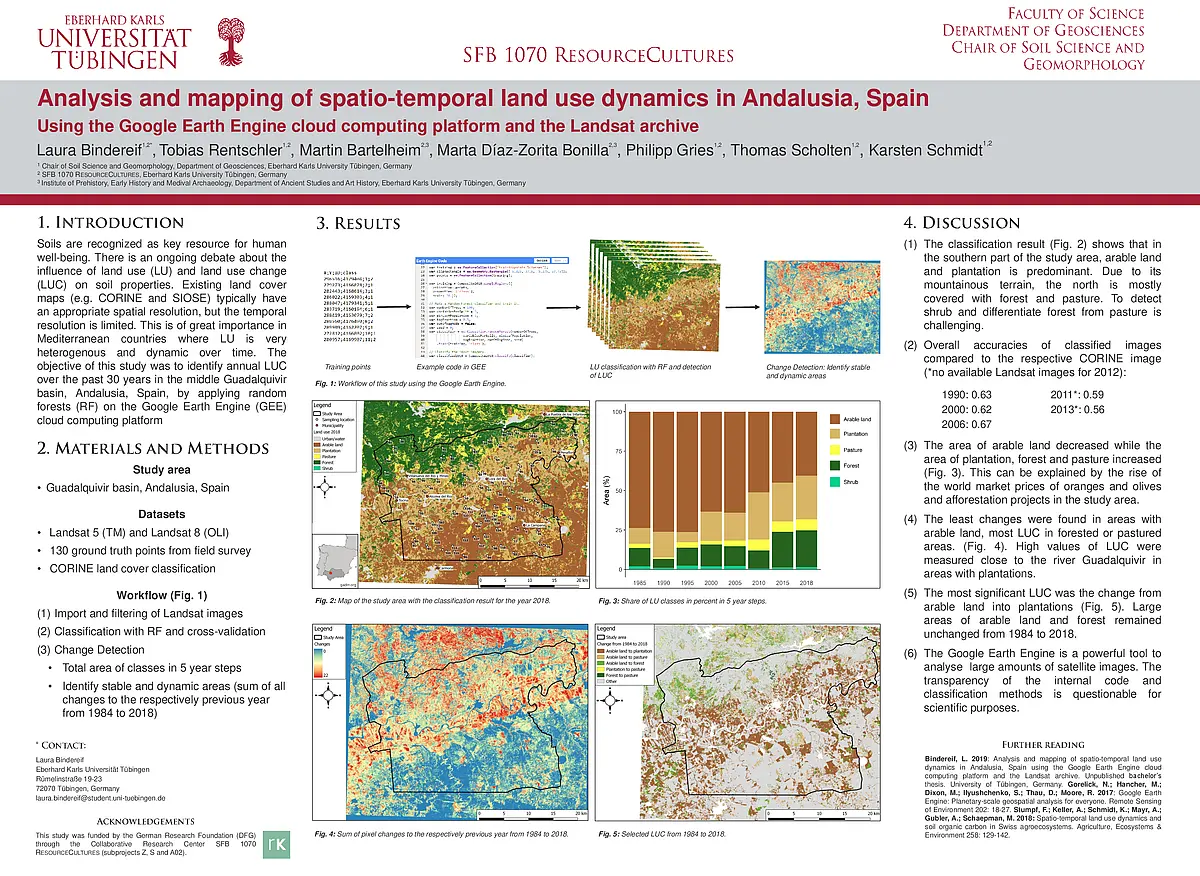Click the laura.bindereif@student.uni-tuebingen.de email address

[x=99, y=800]
